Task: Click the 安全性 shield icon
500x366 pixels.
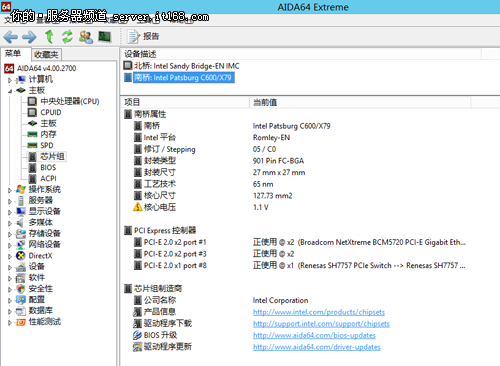Action: [21, 289]
